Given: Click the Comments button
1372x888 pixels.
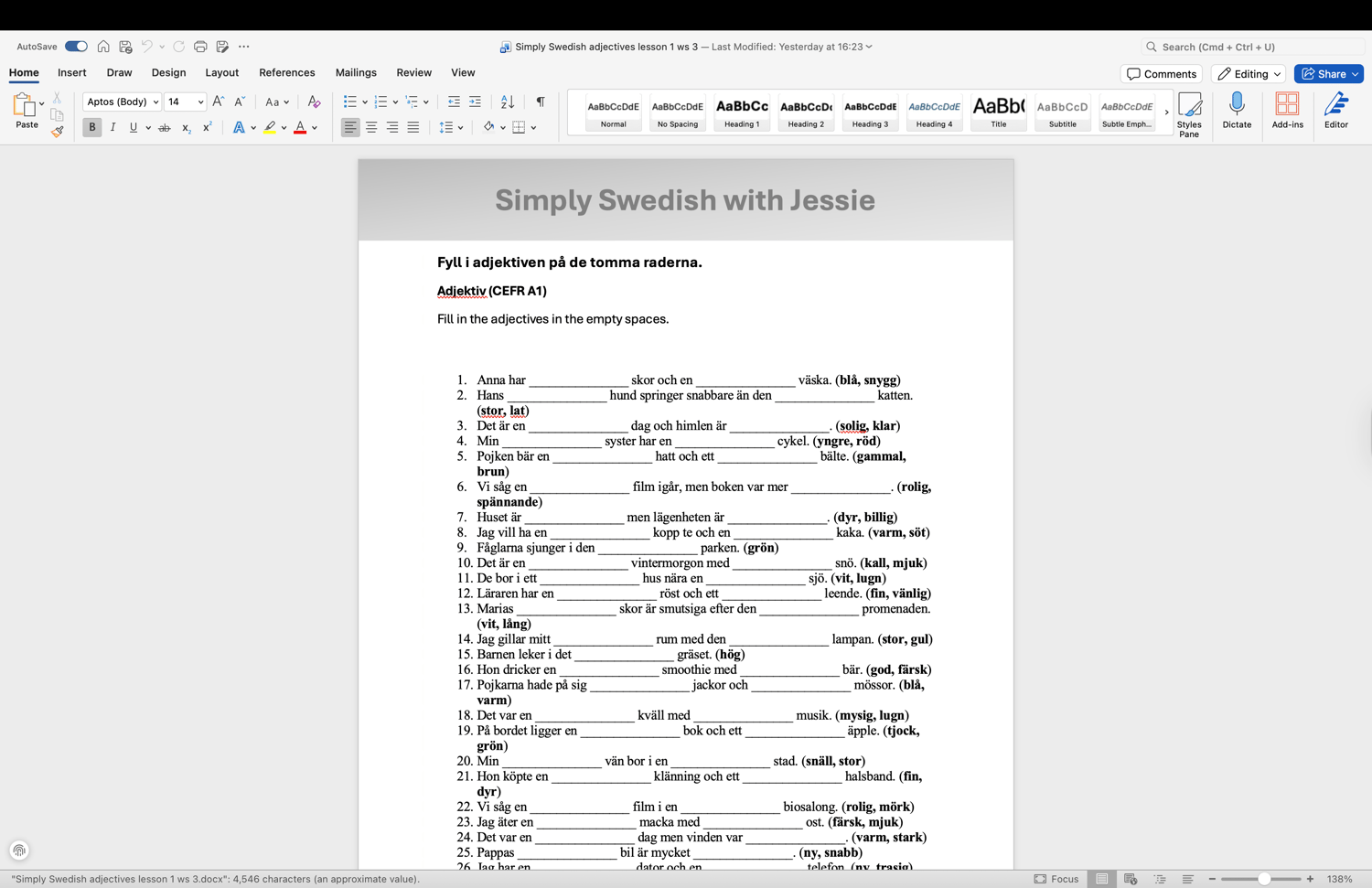Looking at the screenshot, I should (1161, 74).
